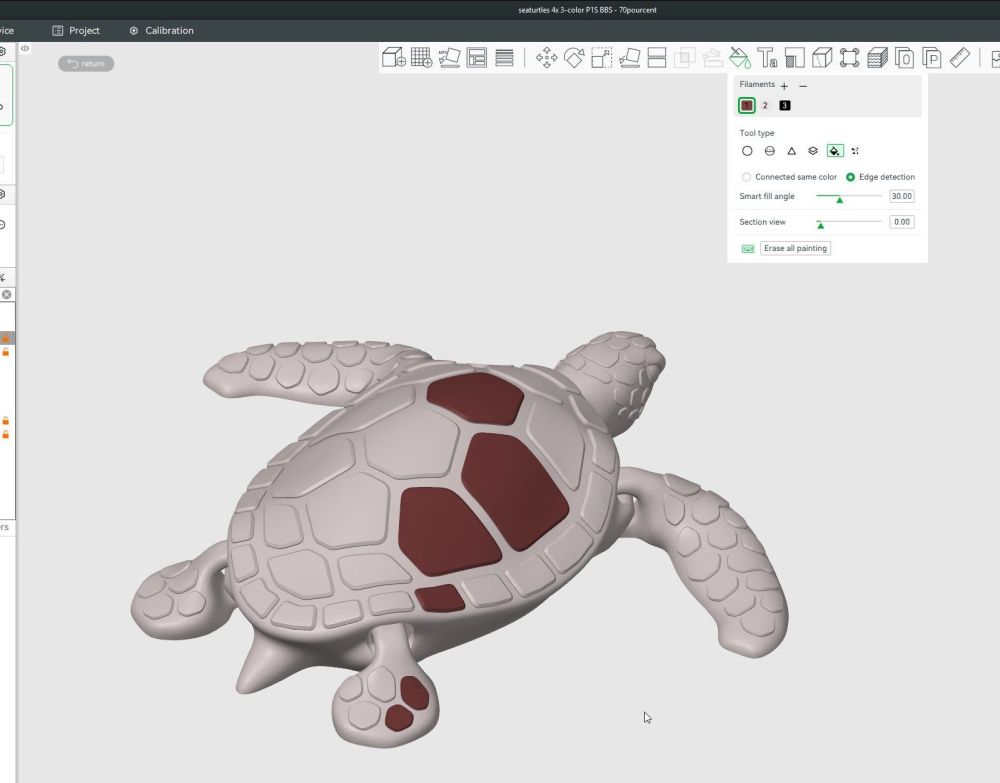Image resolution: width=1000 pixels, height=783 pixels.
Task: Select the Move tool in toolbar
Action: [546, 57]
